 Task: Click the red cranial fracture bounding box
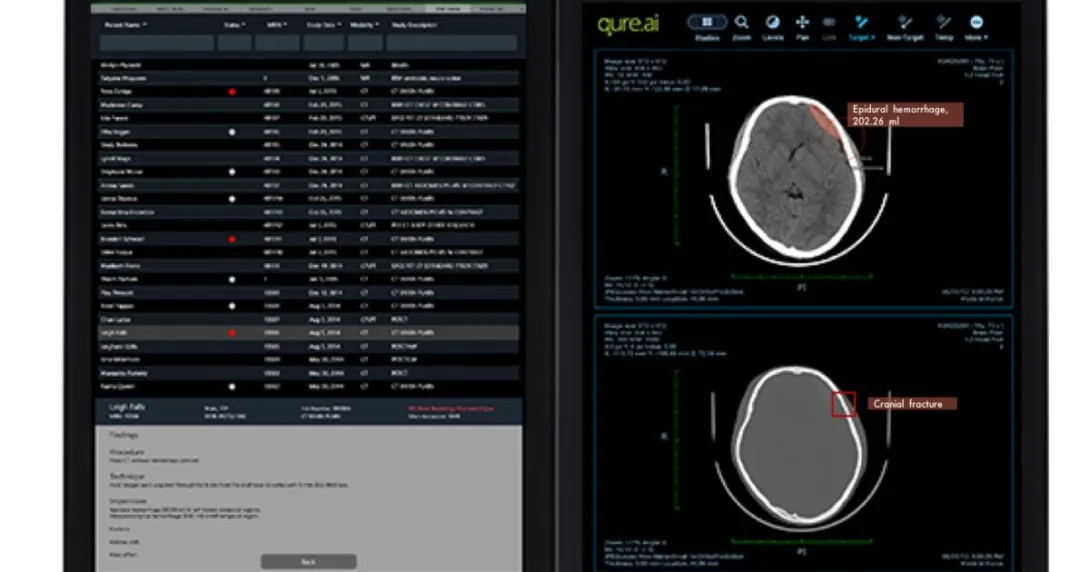(843, 403)
